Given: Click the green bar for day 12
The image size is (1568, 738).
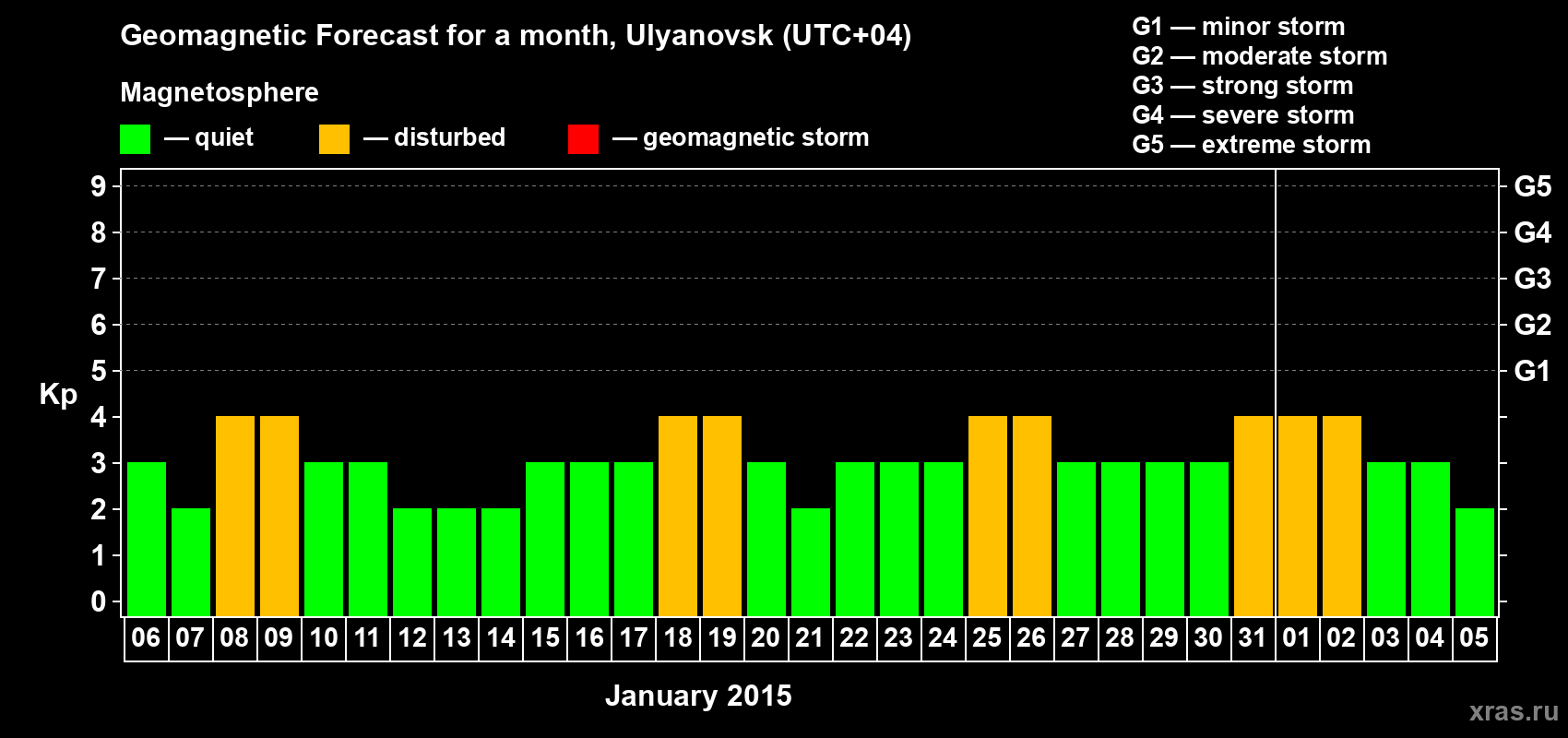Looking at the screenshot, I should [412, 563].
